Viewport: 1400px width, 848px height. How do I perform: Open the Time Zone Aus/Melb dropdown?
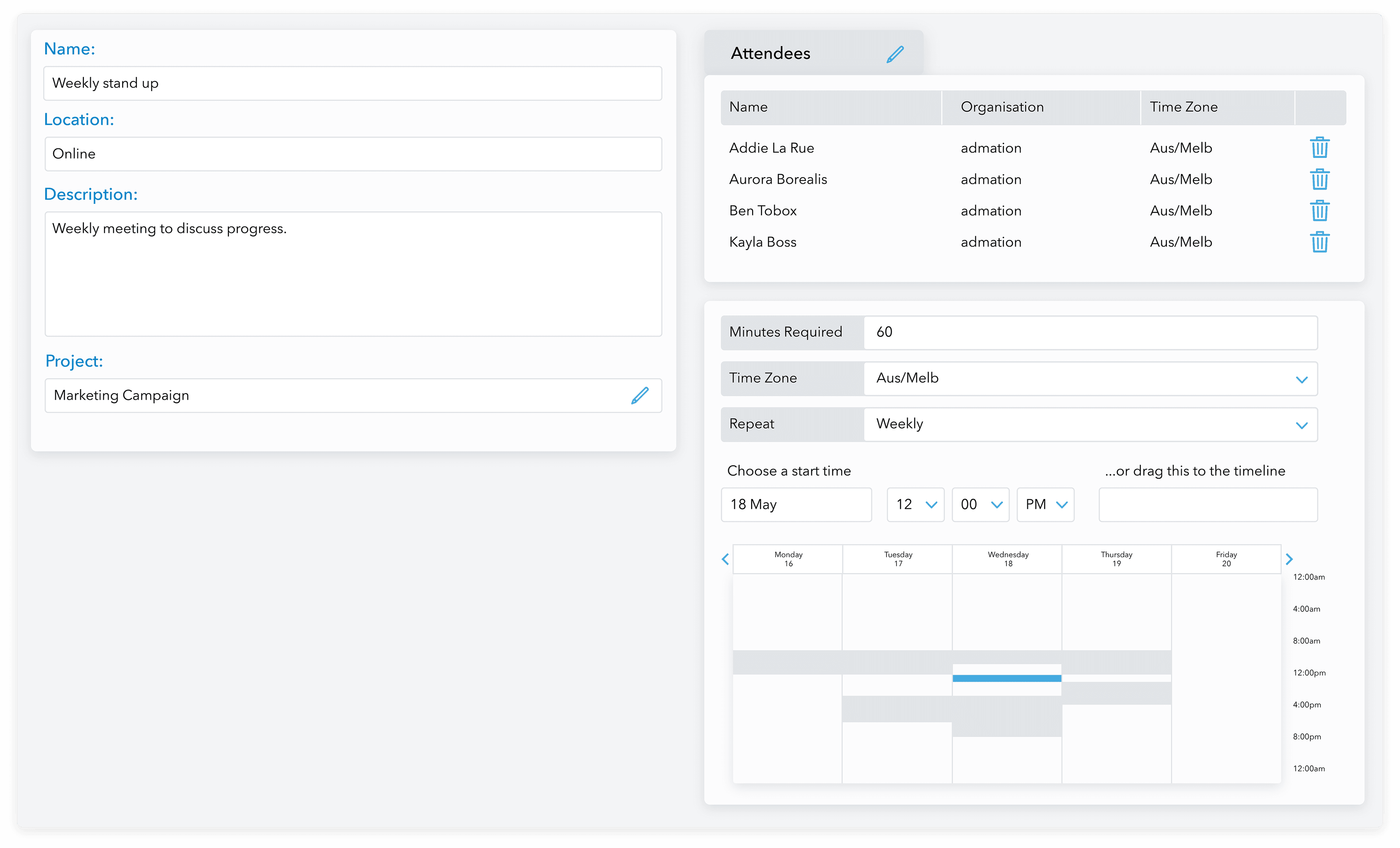click(1090, 379)
